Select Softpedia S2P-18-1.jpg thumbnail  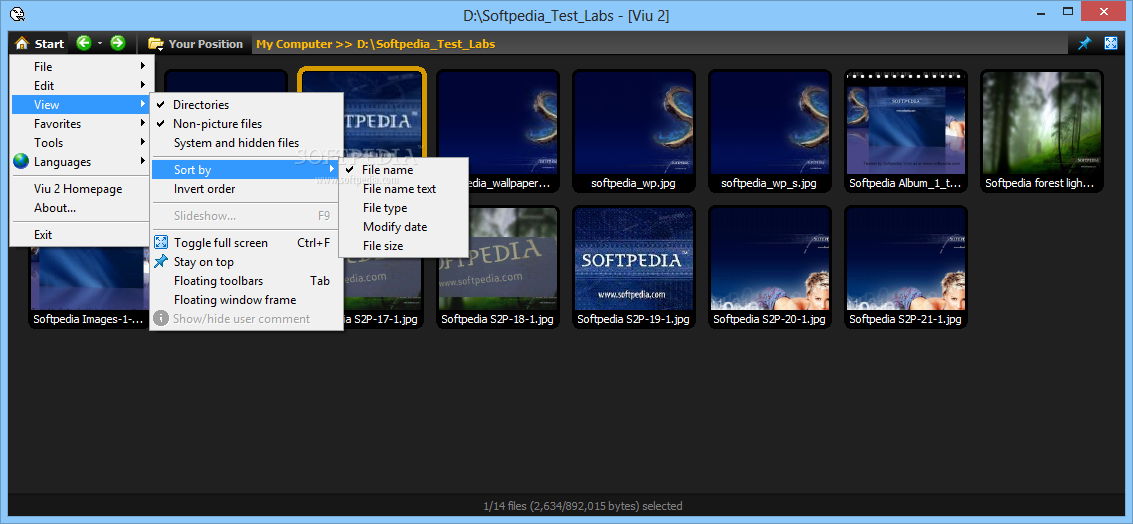(498, 267)
